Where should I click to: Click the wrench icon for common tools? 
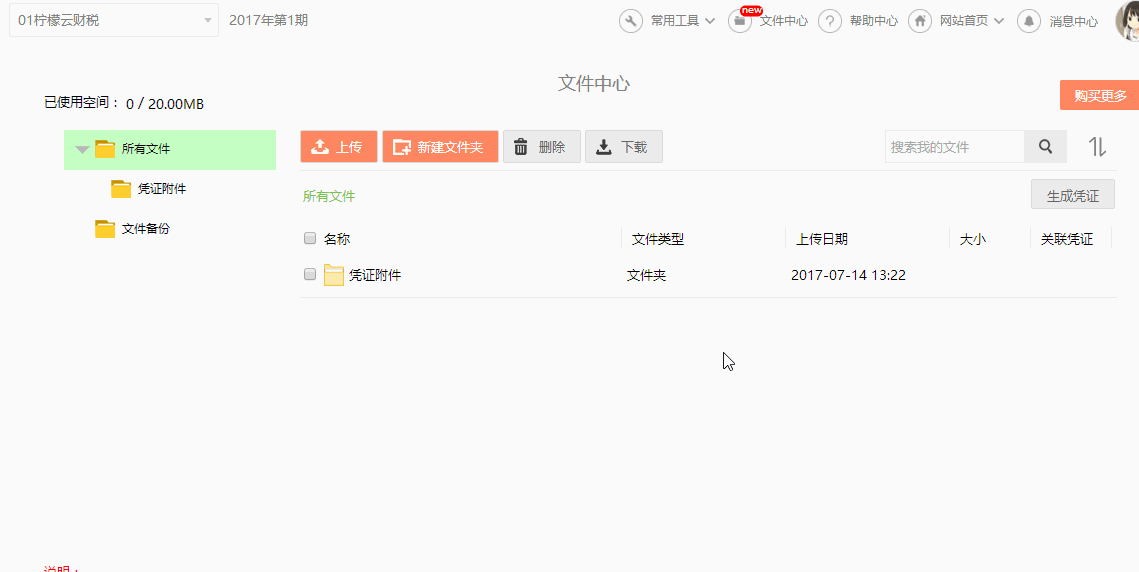point(631,21)
